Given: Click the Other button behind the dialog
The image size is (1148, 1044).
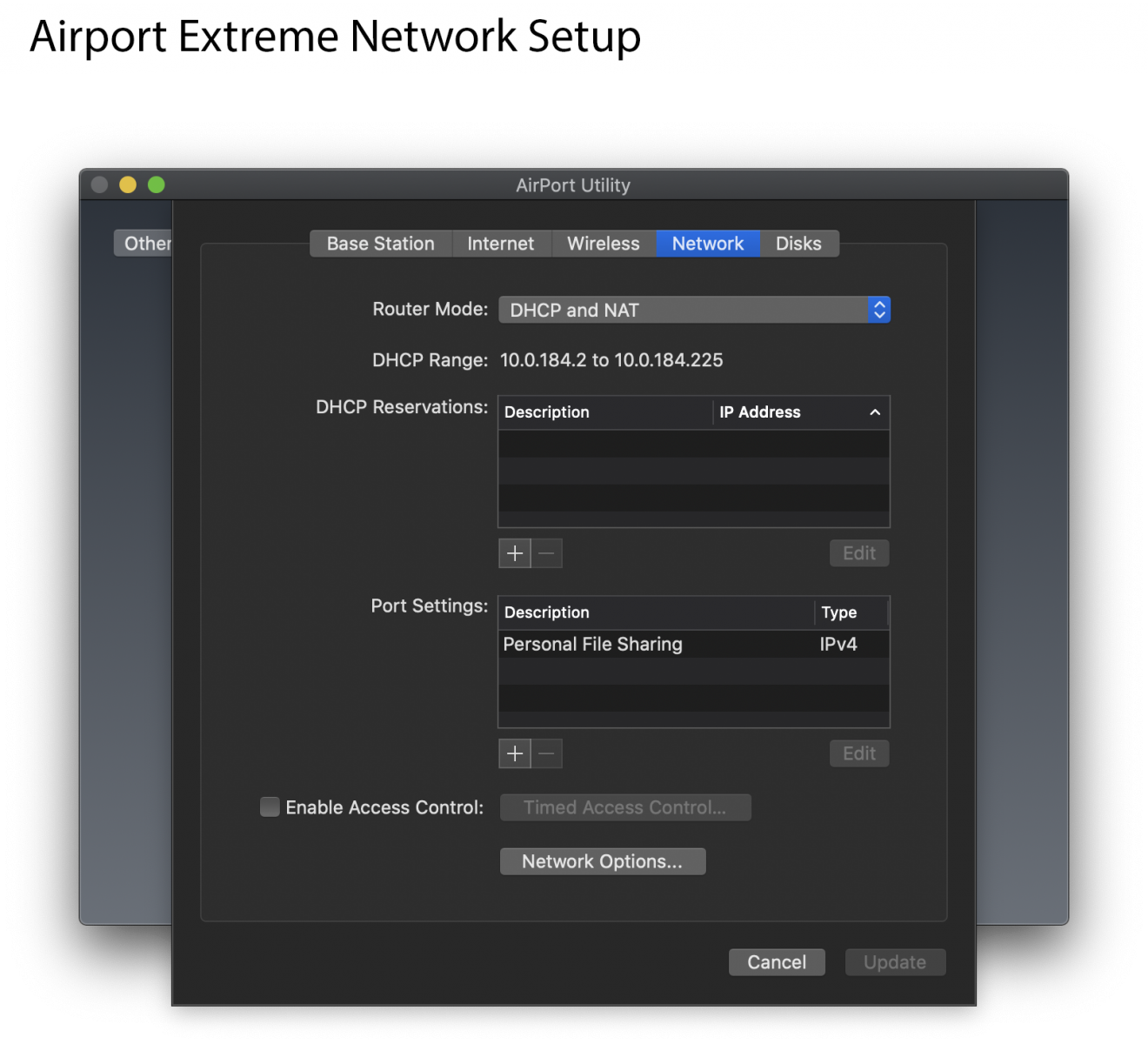Looking at the screenshot, I should tap(143, 244).
